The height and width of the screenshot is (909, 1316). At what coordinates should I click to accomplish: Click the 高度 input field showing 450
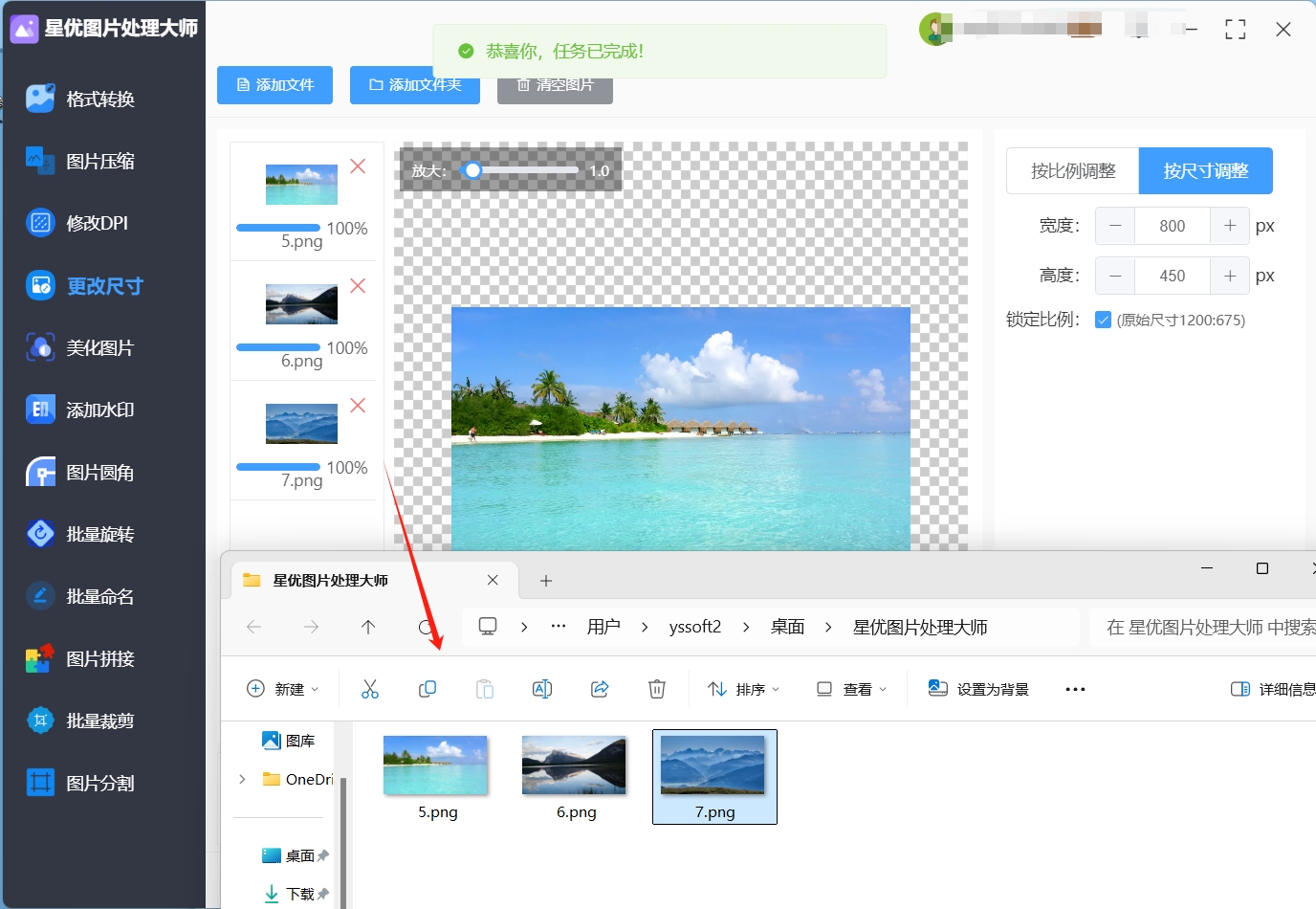point(1173,276)
